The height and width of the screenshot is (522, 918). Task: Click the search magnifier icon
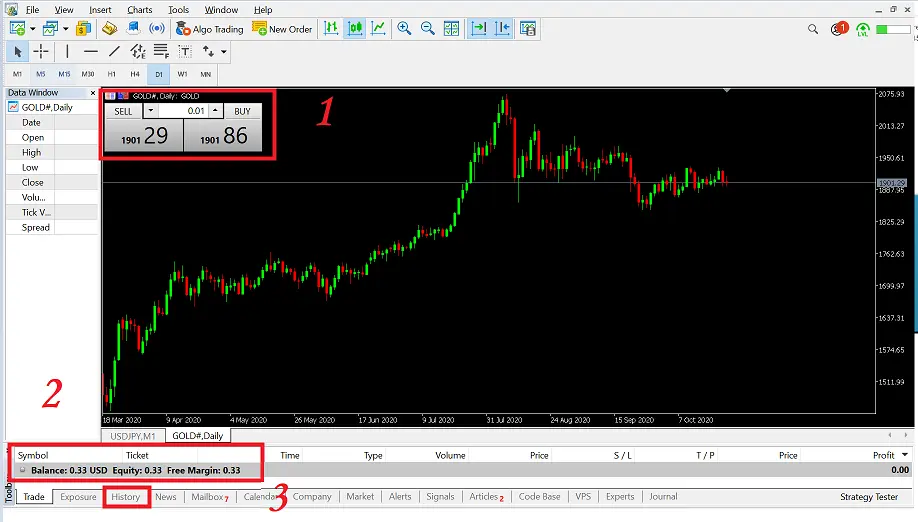(x=813, y=29)
